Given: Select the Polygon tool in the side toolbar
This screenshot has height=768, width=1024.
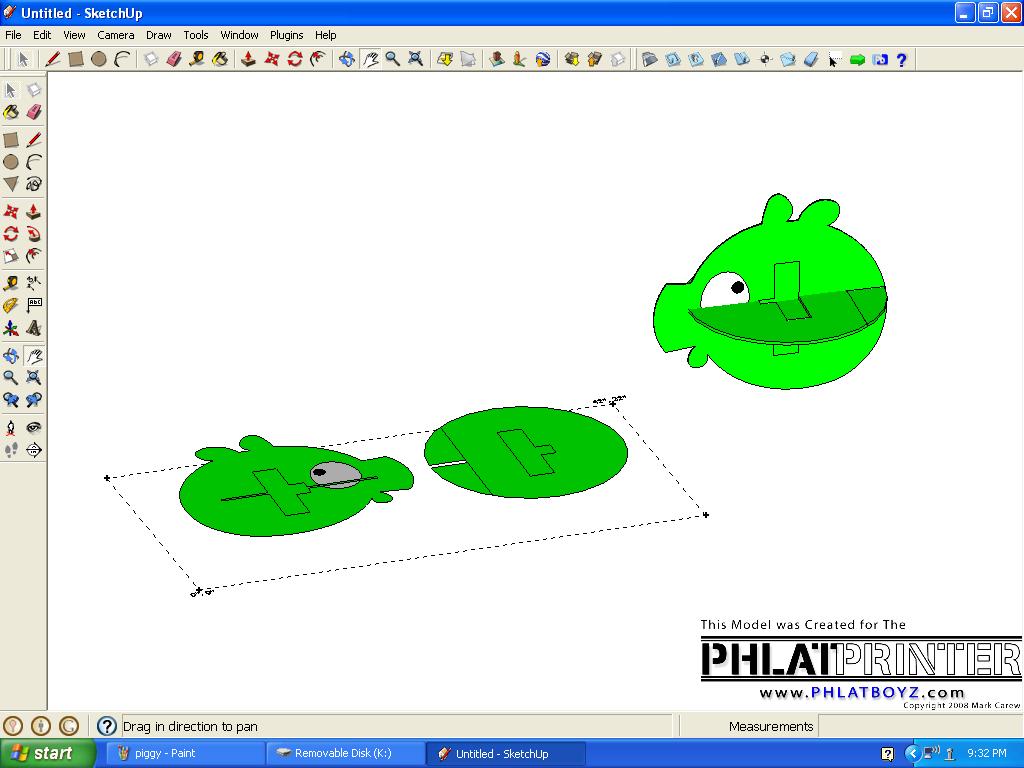Looking at the screenshot, I should (11, 184).
